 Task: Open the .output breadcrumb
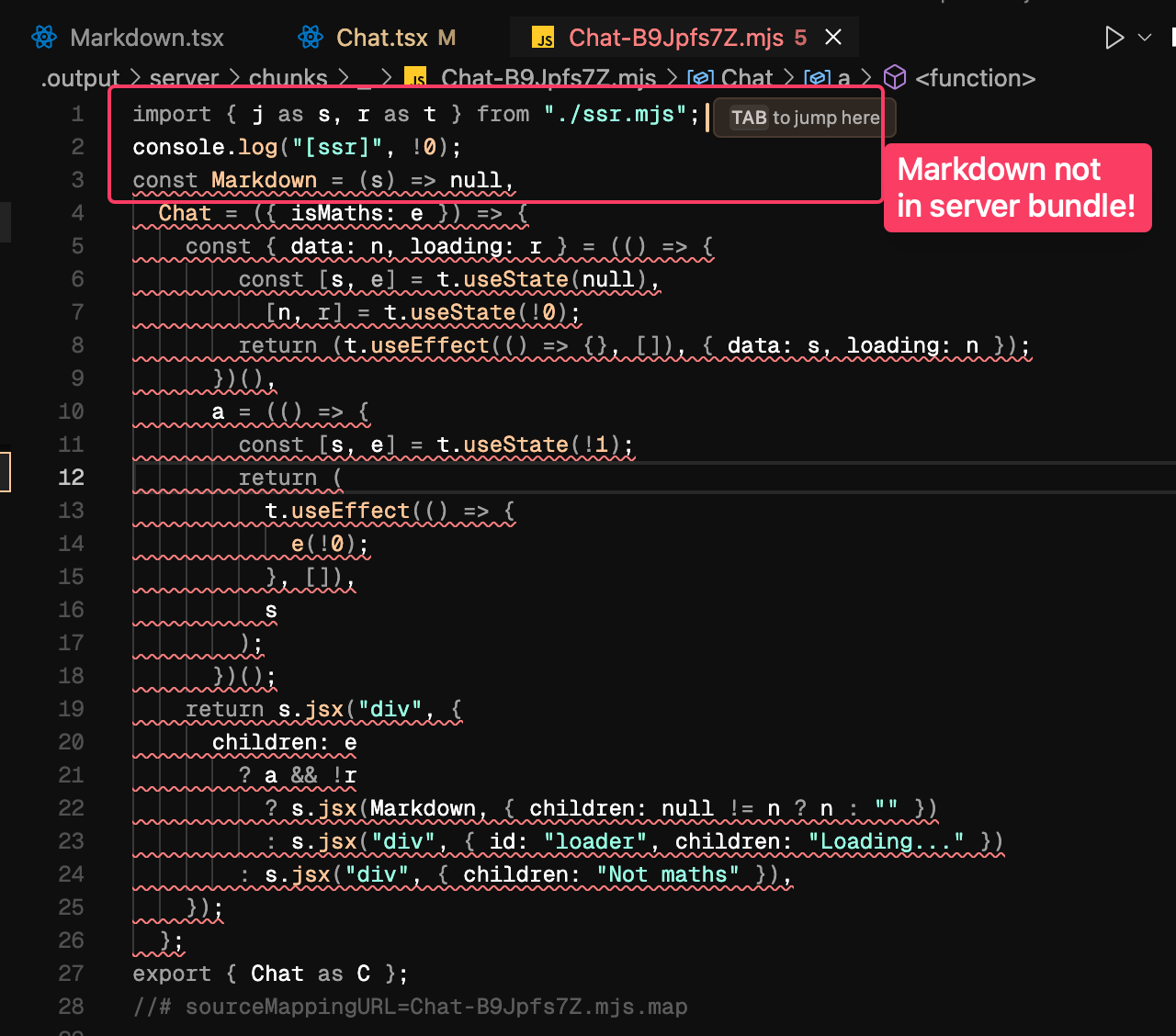point(80,78)
